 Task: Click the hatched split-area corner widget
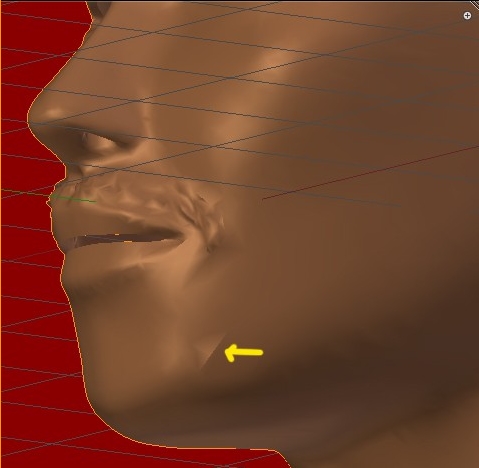tap(475, 4)
